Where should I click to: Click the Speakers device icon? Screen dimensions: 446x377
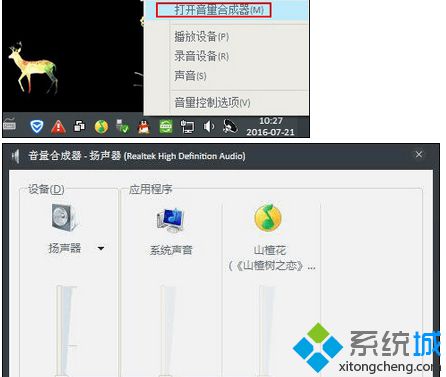click(65, 218)
